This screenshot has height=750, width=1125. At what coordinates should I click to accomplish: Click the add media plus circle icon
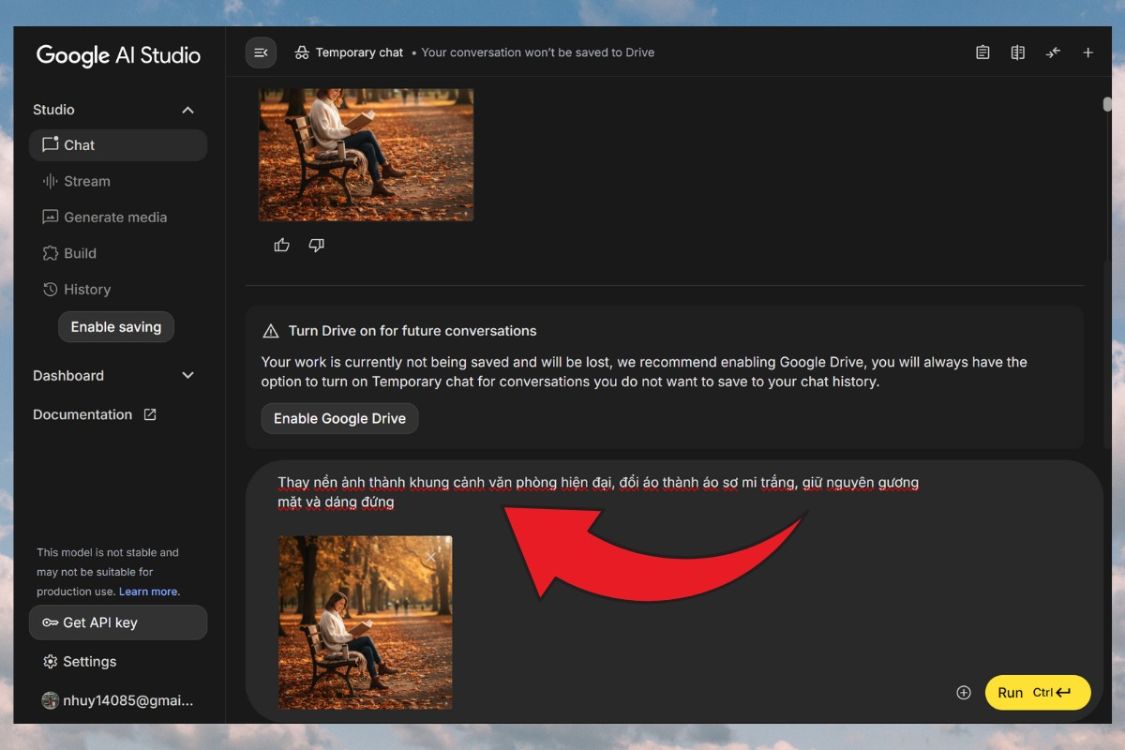click(x=963, y=692)
